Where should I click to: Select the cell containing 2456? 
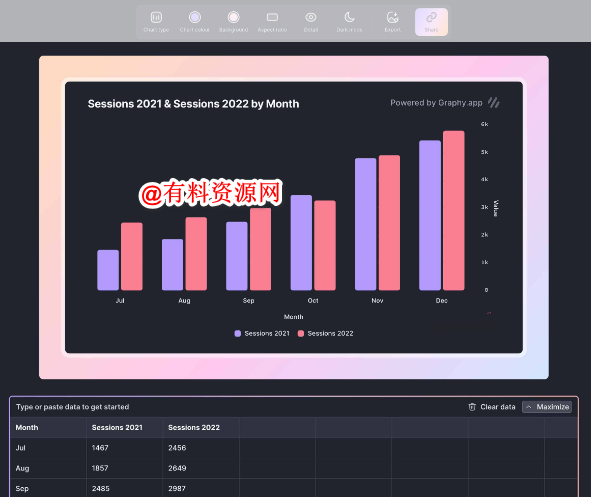tap(201, 448)
